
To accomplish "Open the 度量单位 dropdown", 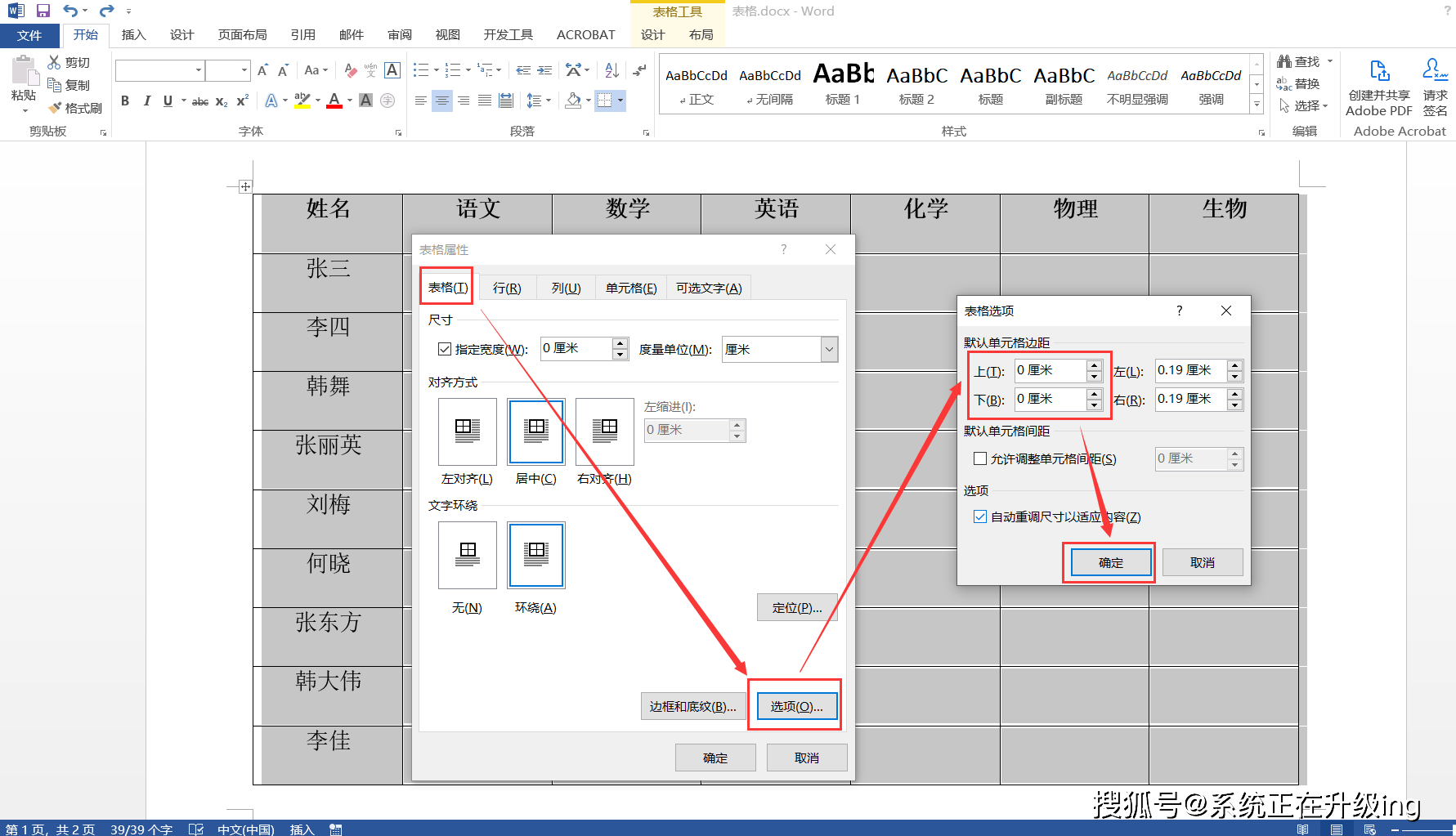I will pos(828,349).
